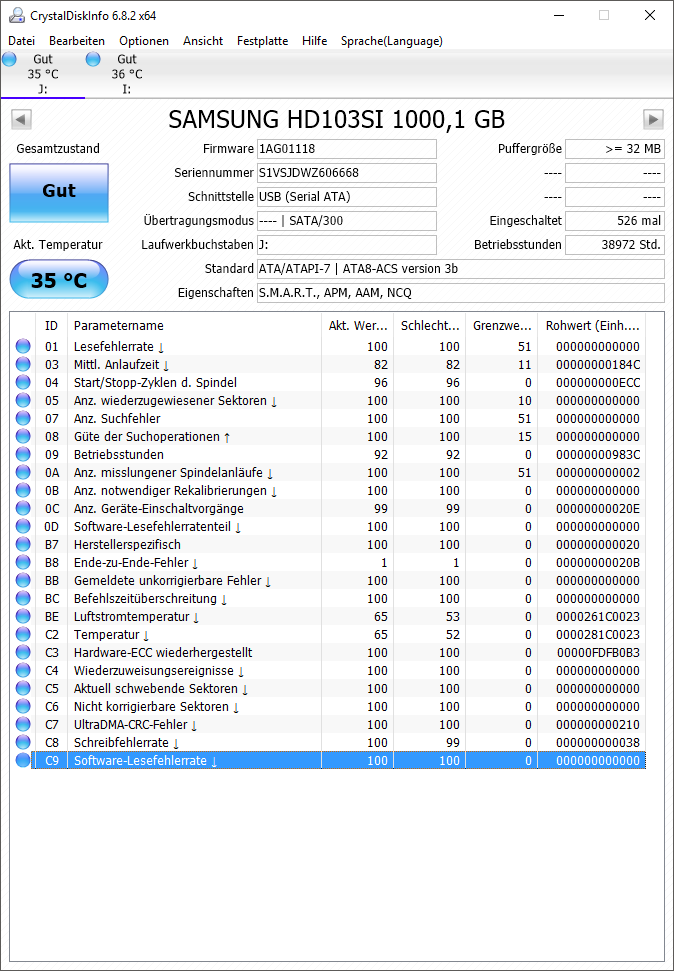Select the J: drive tab
Image resolution: width=674 pixels, height=971 pixels.
point(43,74)
